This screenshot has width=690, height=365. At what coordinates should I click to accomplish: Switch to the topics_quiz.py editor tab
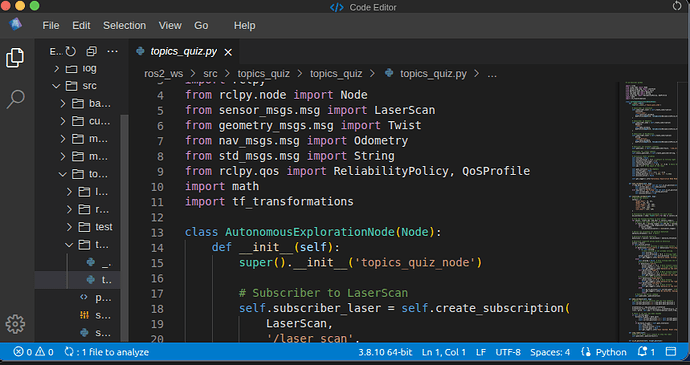coord(184,52)
